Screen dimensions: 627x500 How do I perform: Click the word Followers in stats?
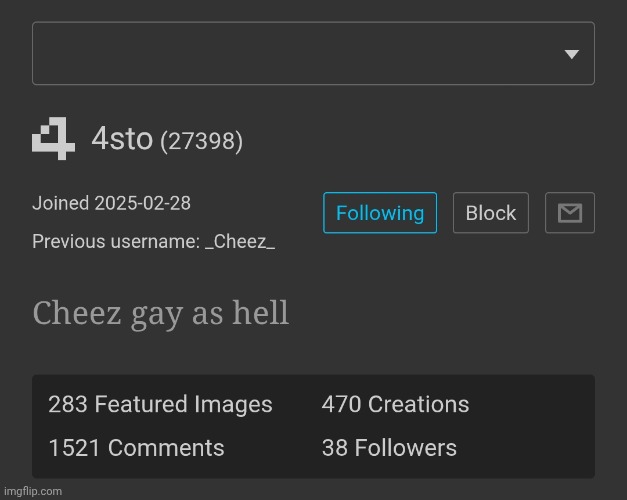(405, 448)
